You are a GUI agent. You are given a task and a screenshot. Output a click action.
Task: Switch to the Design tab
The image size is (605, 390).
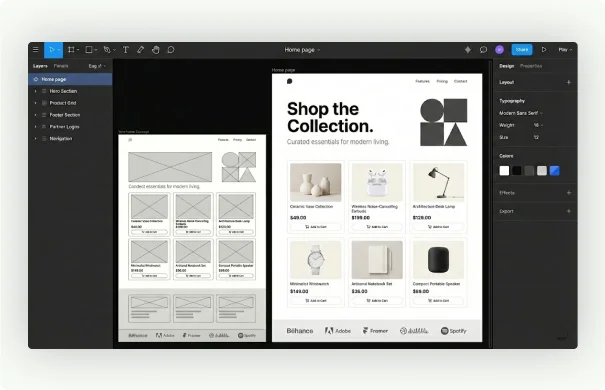507,66
